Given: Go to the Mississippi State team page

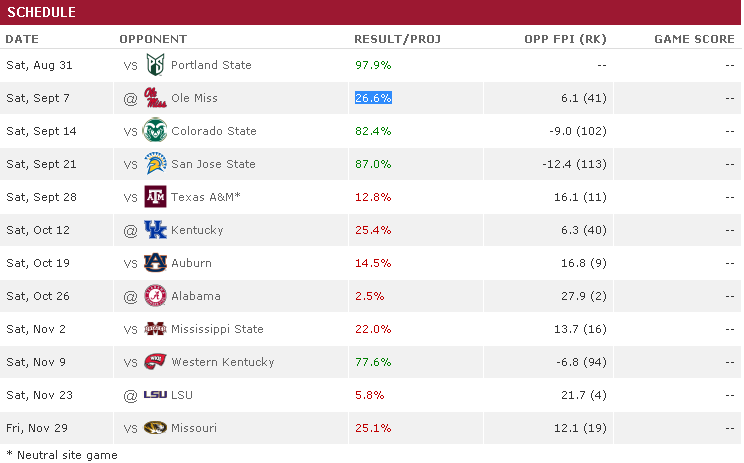Looking at the screenshot, I should 217,329.
